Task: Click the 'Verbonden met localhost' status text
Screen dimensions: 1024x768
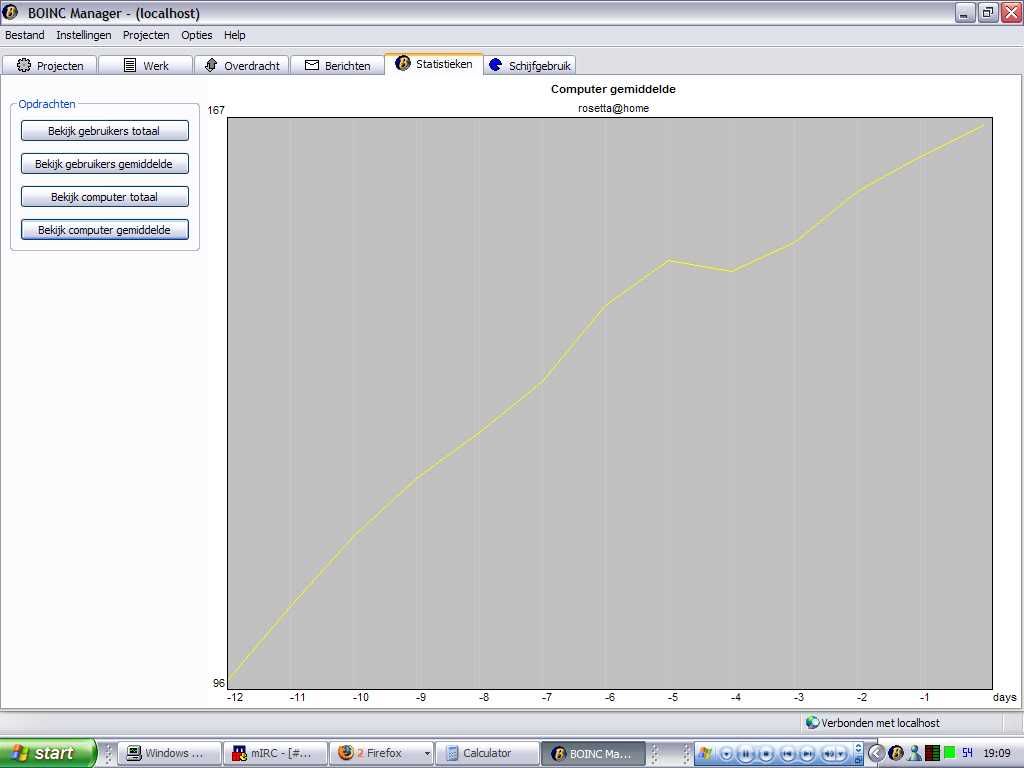Action: click(x=880, y=723)
